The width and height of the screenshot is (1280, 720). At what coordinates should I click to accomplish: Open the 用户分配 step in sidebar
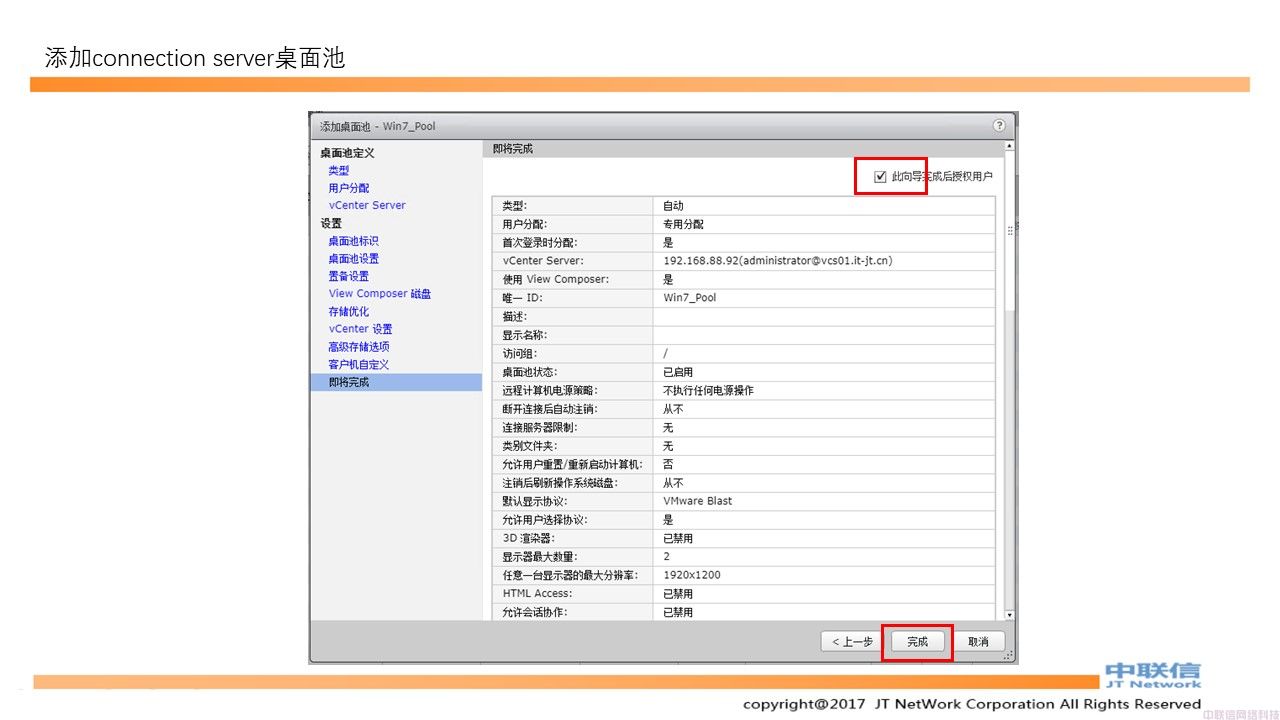(348, 188)
